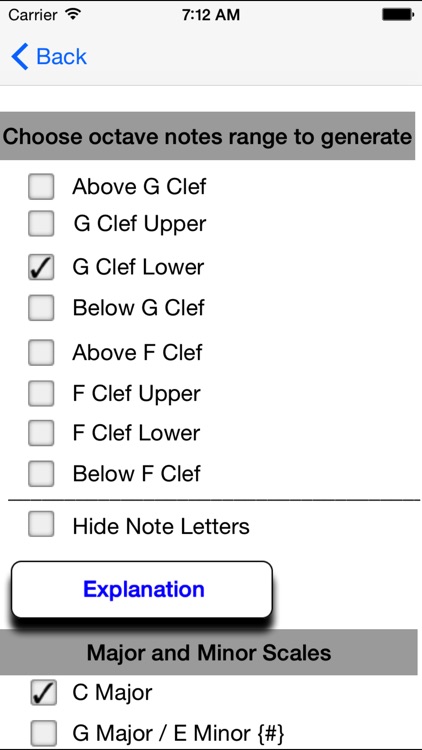Viewport: 422px width, 750px height.
Task: Tap the 7:12 AM clock
Action: [x=211, y=15]
